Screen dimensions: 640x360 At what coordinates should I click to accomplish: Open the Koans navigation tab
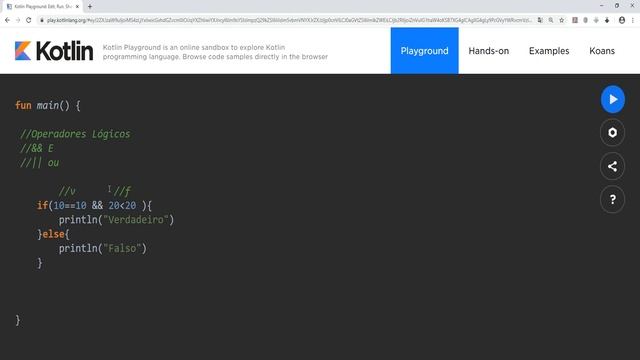602,51
